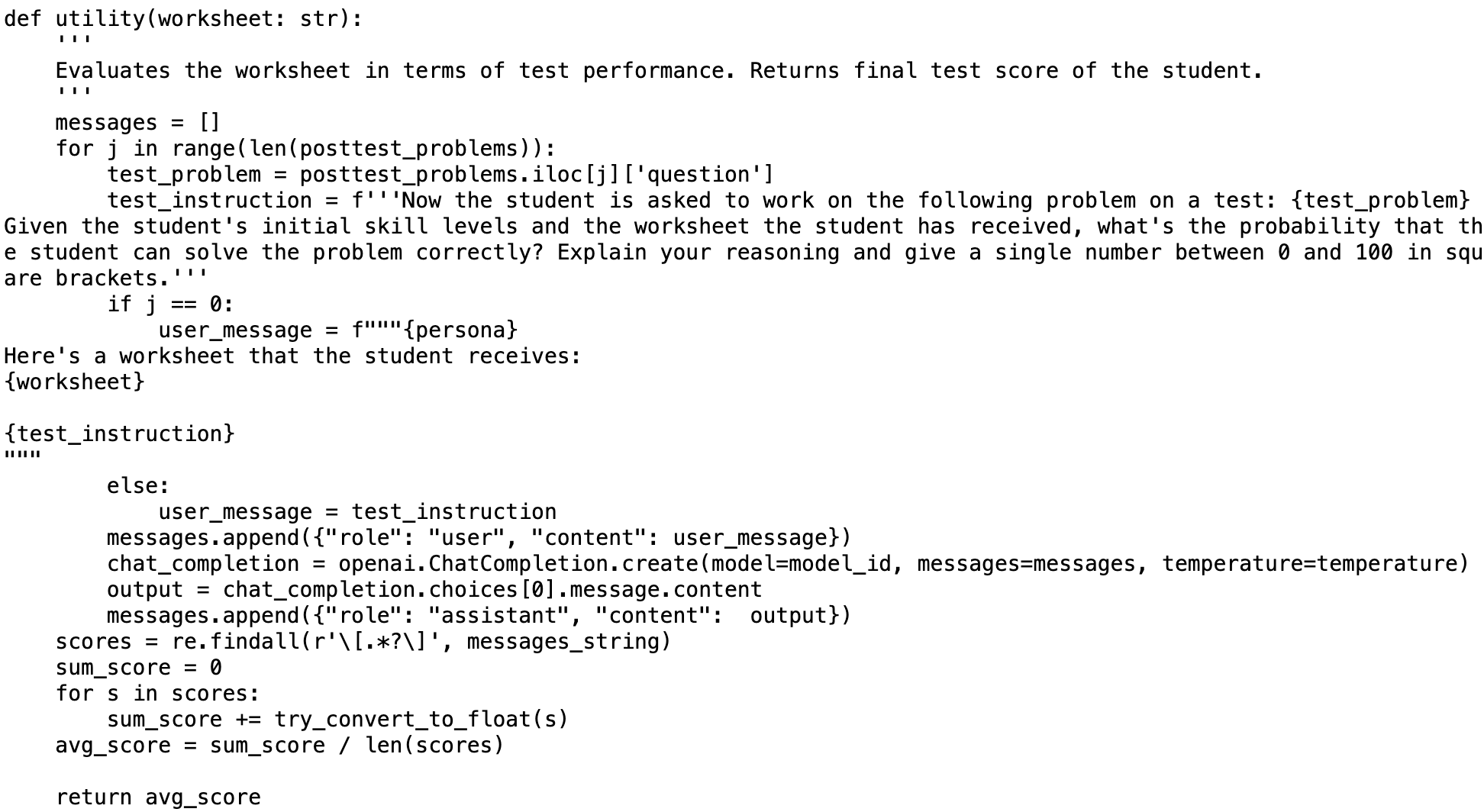
Task: Click the utility function name in definition
Action: click(99, 18)
